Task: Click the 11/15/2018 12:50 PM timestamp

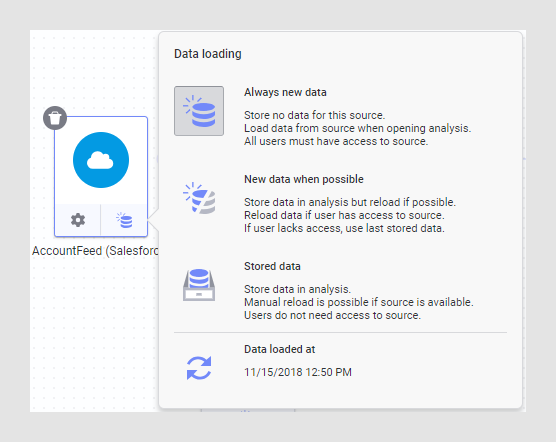Action: point(298,372)
